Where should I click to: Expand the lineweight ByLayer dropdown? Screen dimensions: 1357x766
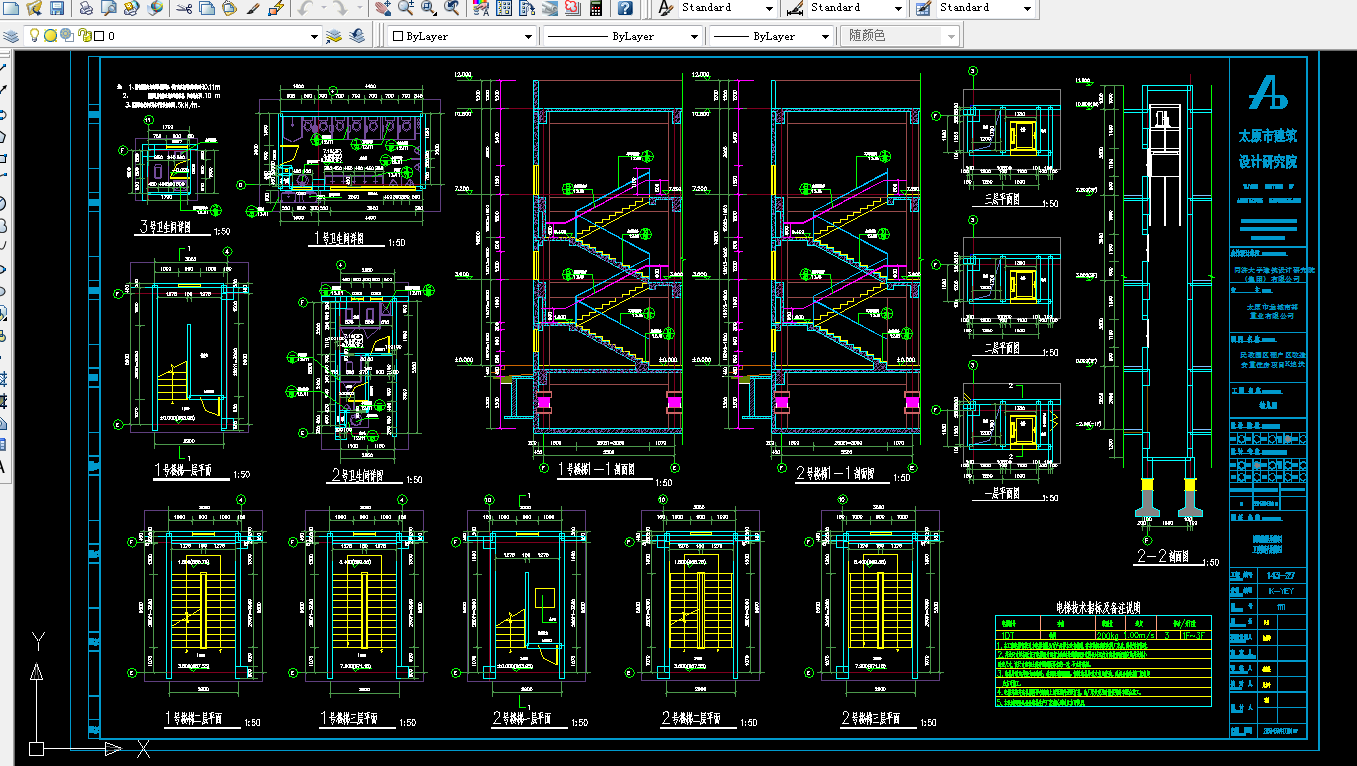point(770,36)
